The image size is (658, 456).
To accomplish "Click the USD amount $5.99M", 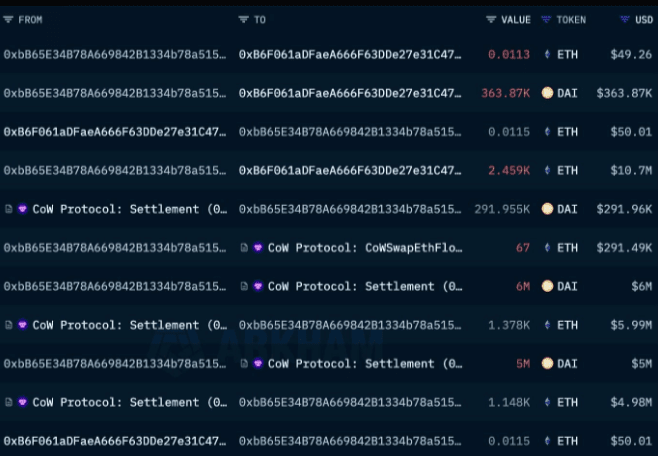I will [632, 325].
